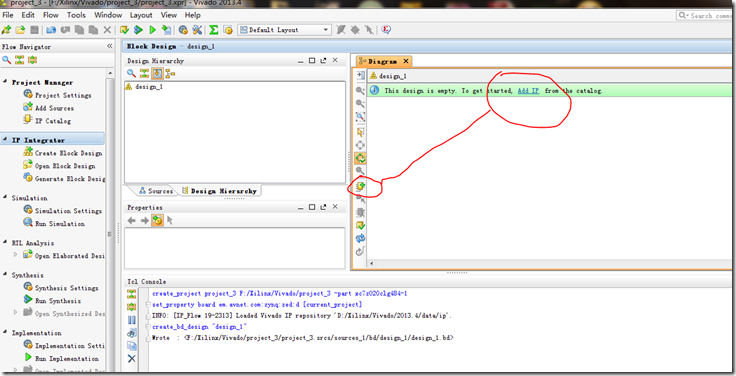The height and width of the screenshot is (376, 736).
Task: Click IP Catalog in Project Manager
Action: [x=47, y=121]
